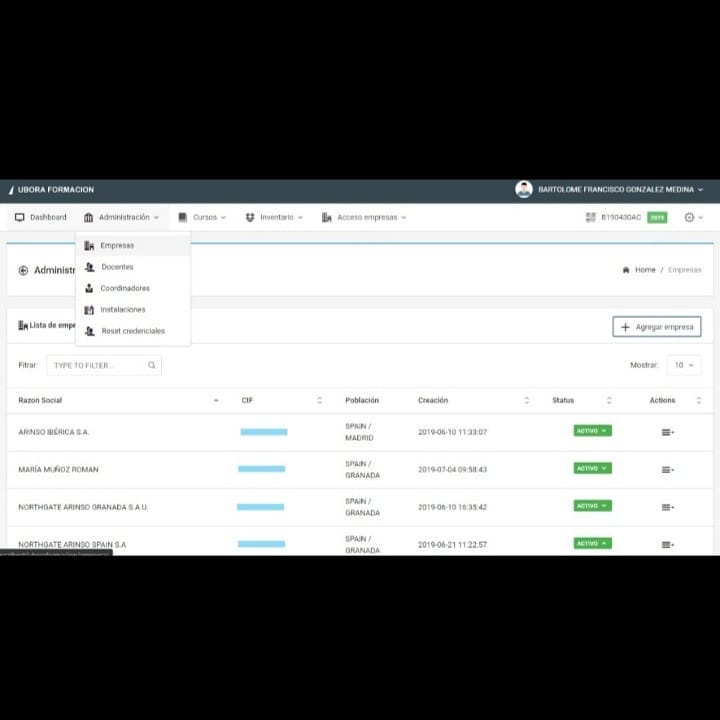Click the Acceso empresas icon
The width and height of the screenshot is (720, 720).
[x=326, y=217]
